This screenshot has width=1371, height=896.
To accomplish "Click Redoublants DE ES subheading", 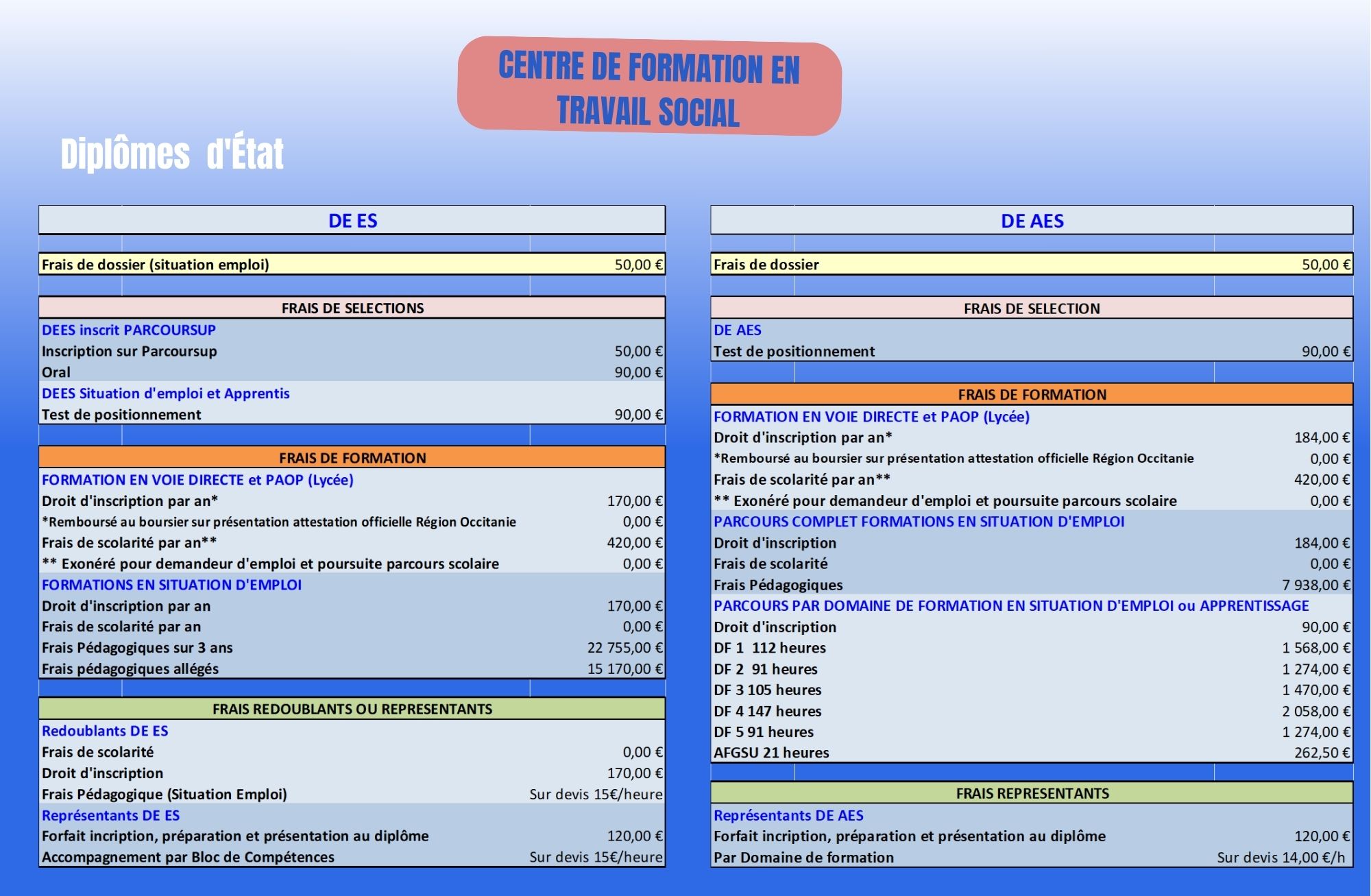I will pyautogui.click(x=105, y=731).
